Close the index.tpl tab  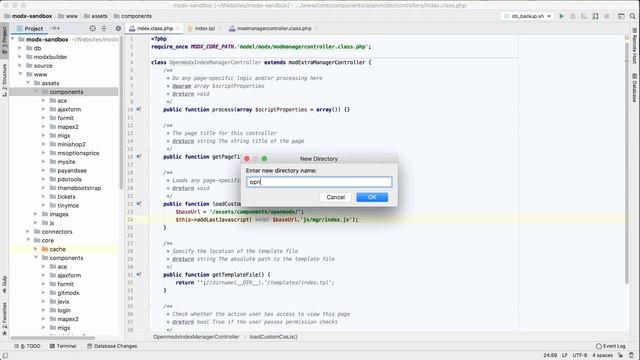point(220,29)
